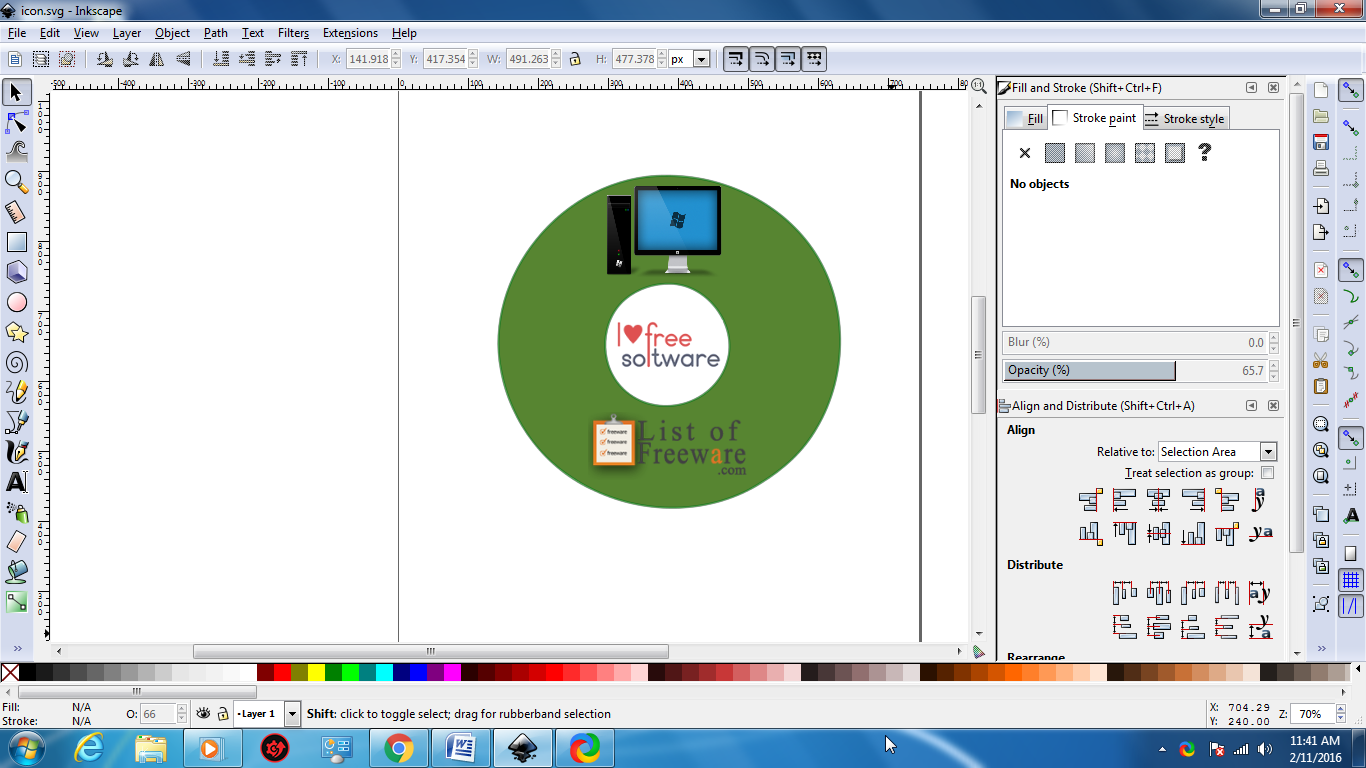Viewport: 1366px width, 768px height.
Task: Click the W width input field
Action: pyautogui.click(x=529, y=59)
